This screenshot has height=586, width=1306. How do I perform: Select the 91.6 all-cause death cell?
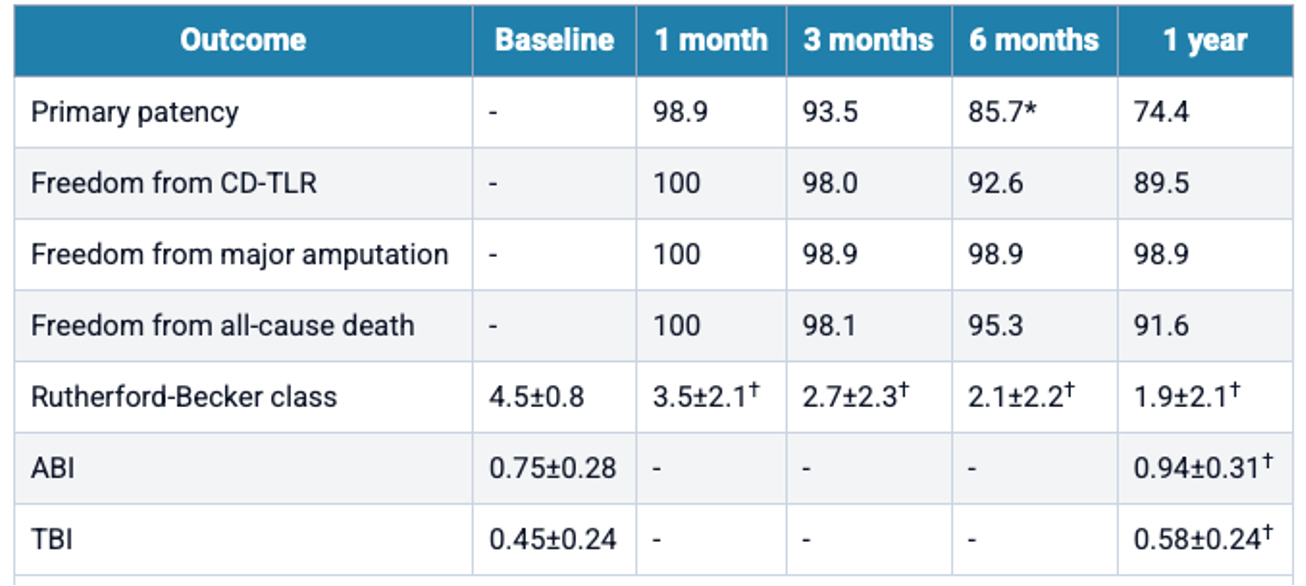point(1161,325)
